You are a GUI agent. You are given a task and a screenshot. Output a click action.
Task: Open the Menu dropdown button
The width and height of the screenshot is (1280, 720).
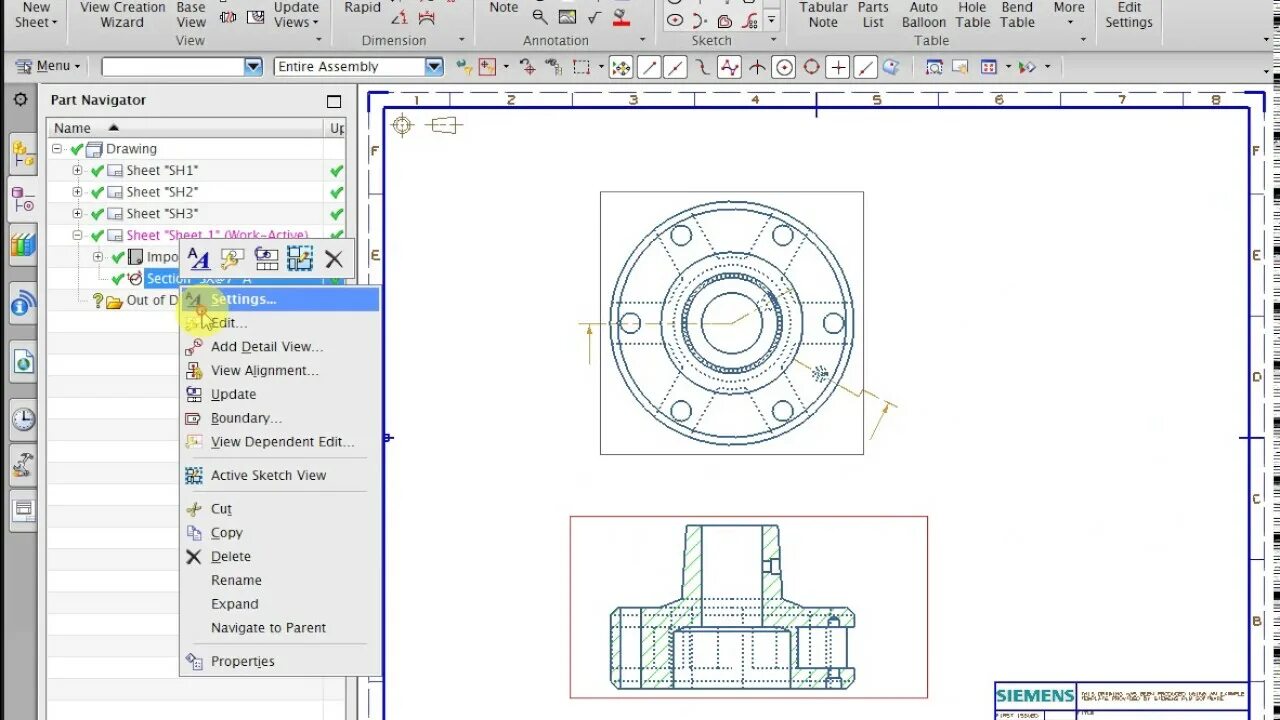50,66
